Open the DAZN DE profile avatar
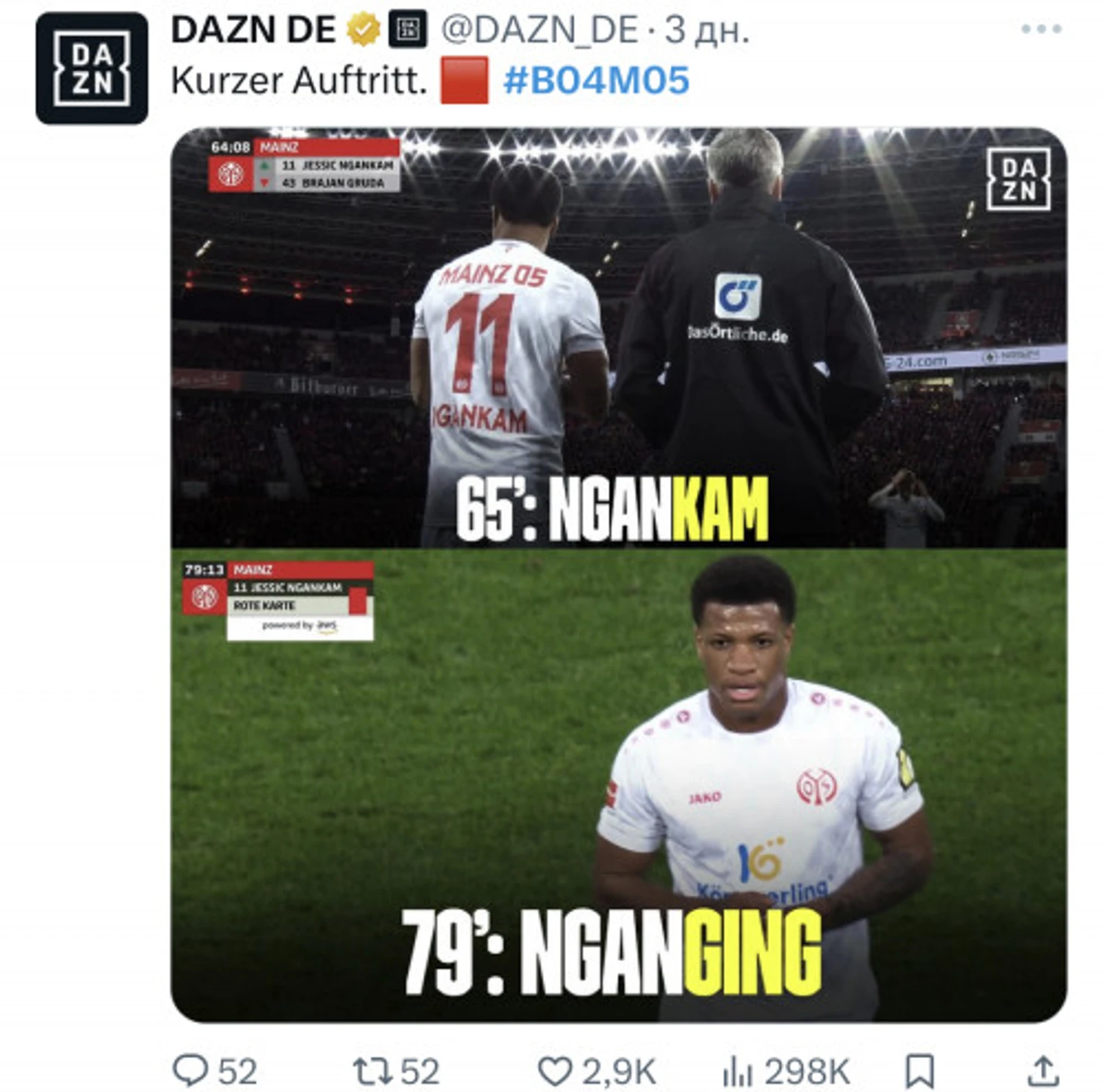The image size is (1103, 1092). pyautogui.click(x=91, y=68)
